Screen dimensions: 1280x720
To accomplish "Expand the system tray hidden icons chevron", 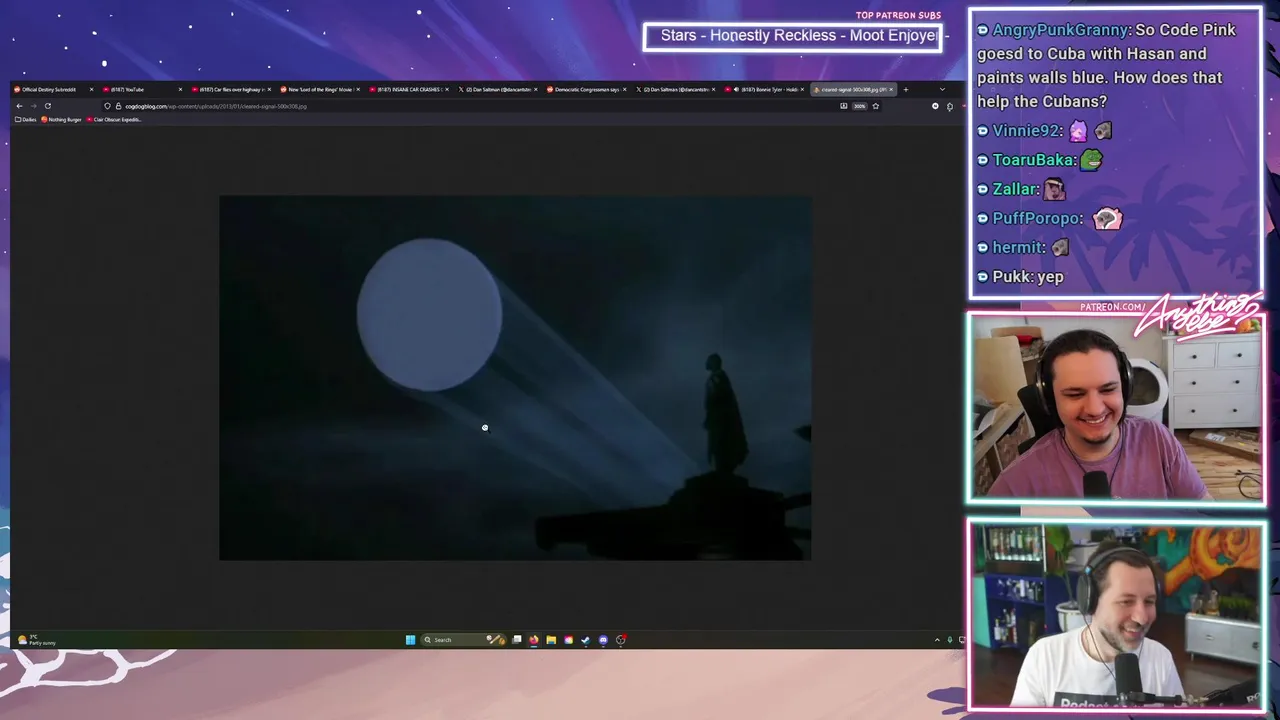I will (x=937, y=640).
